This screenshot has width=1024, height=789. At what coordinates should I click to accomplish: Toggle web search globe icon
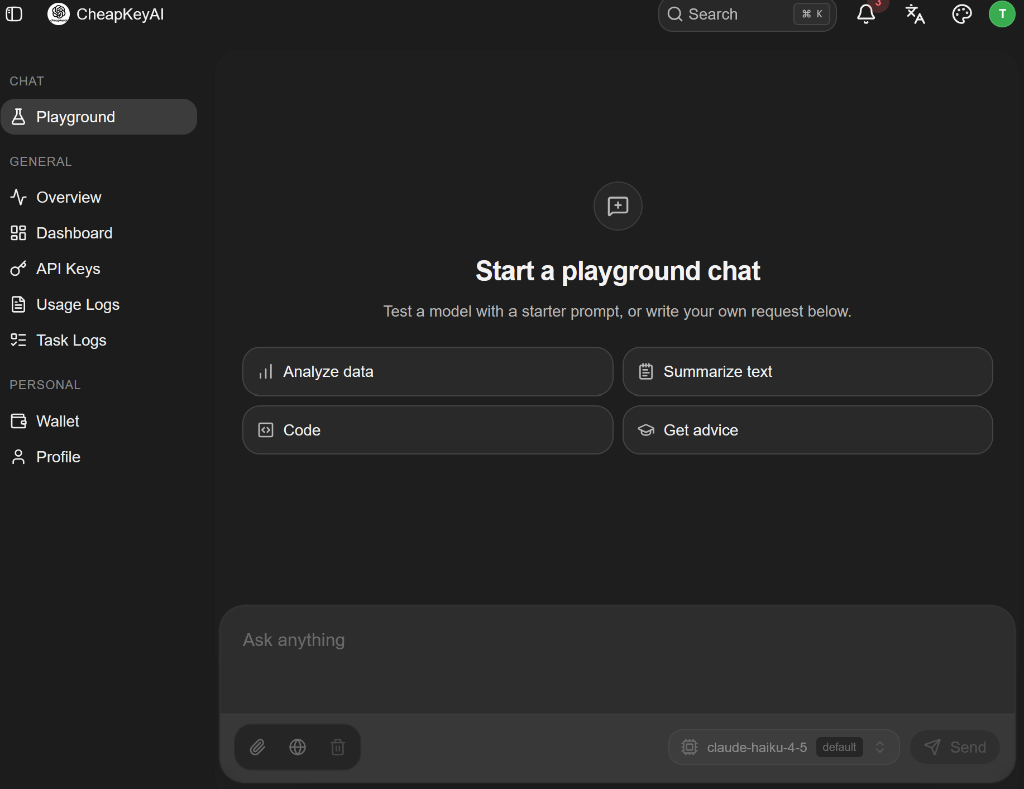pos(297,747)
